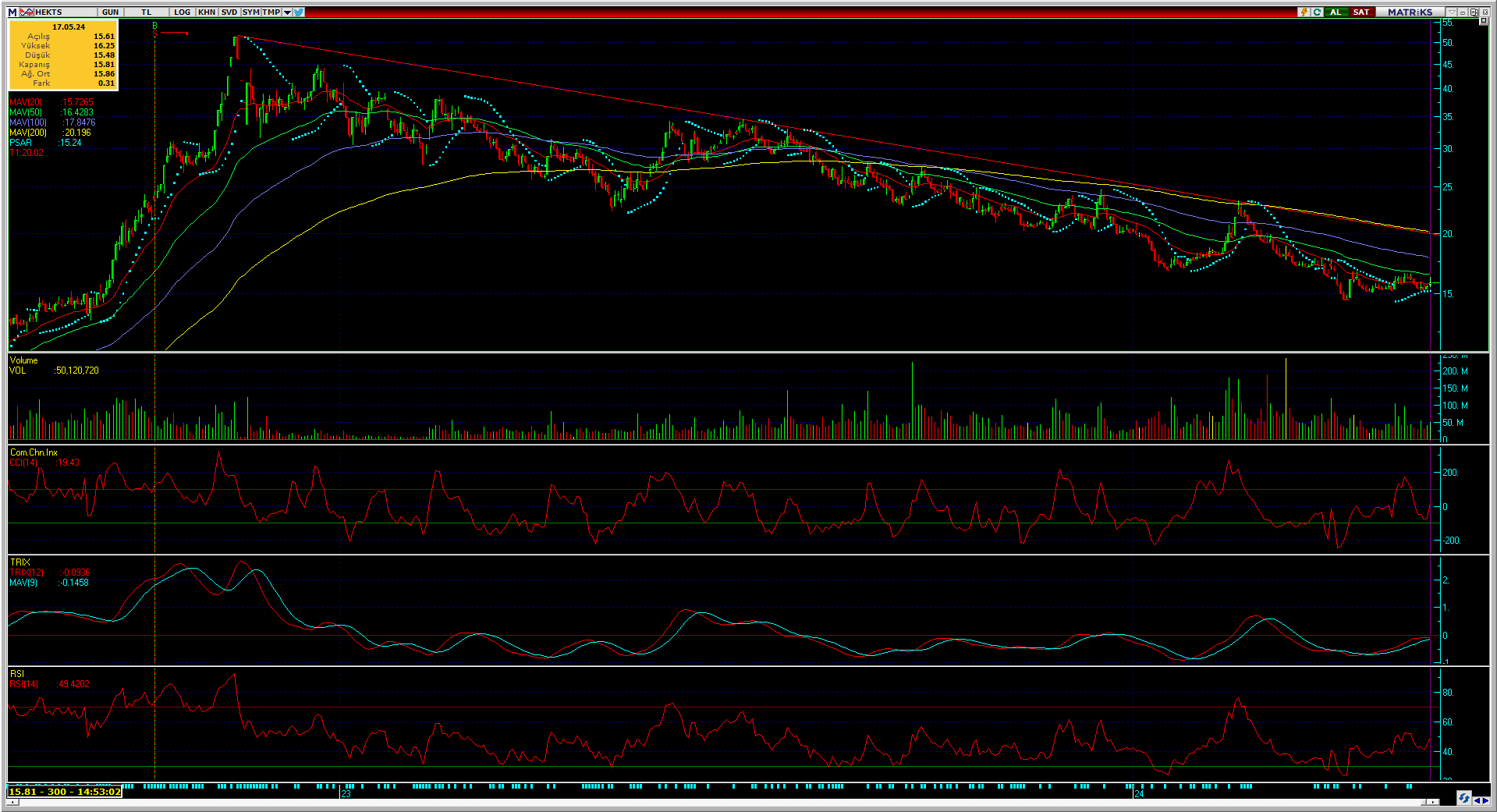This screenshot has width=1497, height=812.
Task: Select the MAV(20) indicator label
Action: tap(27, 102)
